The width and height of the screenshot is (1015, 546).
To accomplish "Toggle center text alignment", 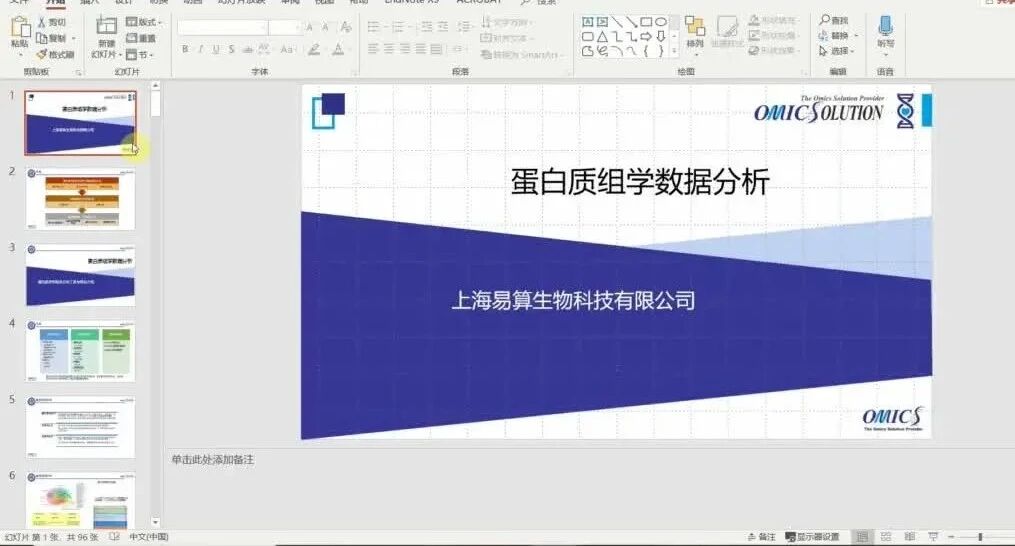I will pos(388,49).
